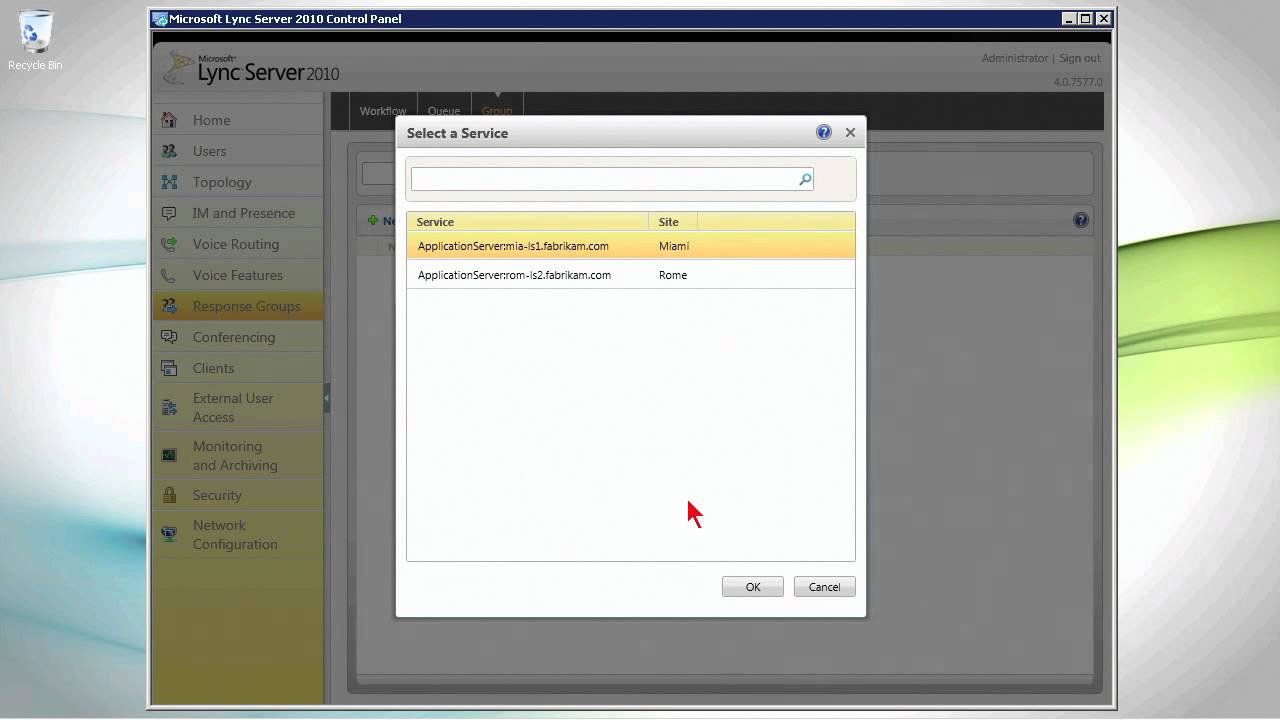Open the Voice Features navigation item
This screenshot has width=1280, height=720.
coord(238,275)
